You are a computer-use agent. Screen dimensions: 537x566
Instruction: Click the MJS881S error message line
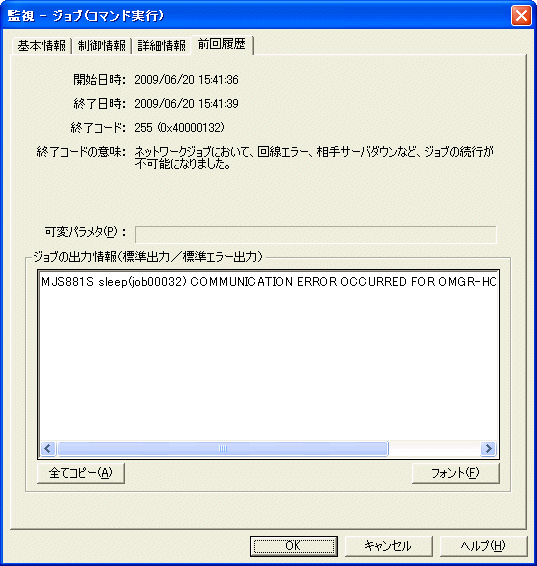pyautogui.click(x=268, y=282)
